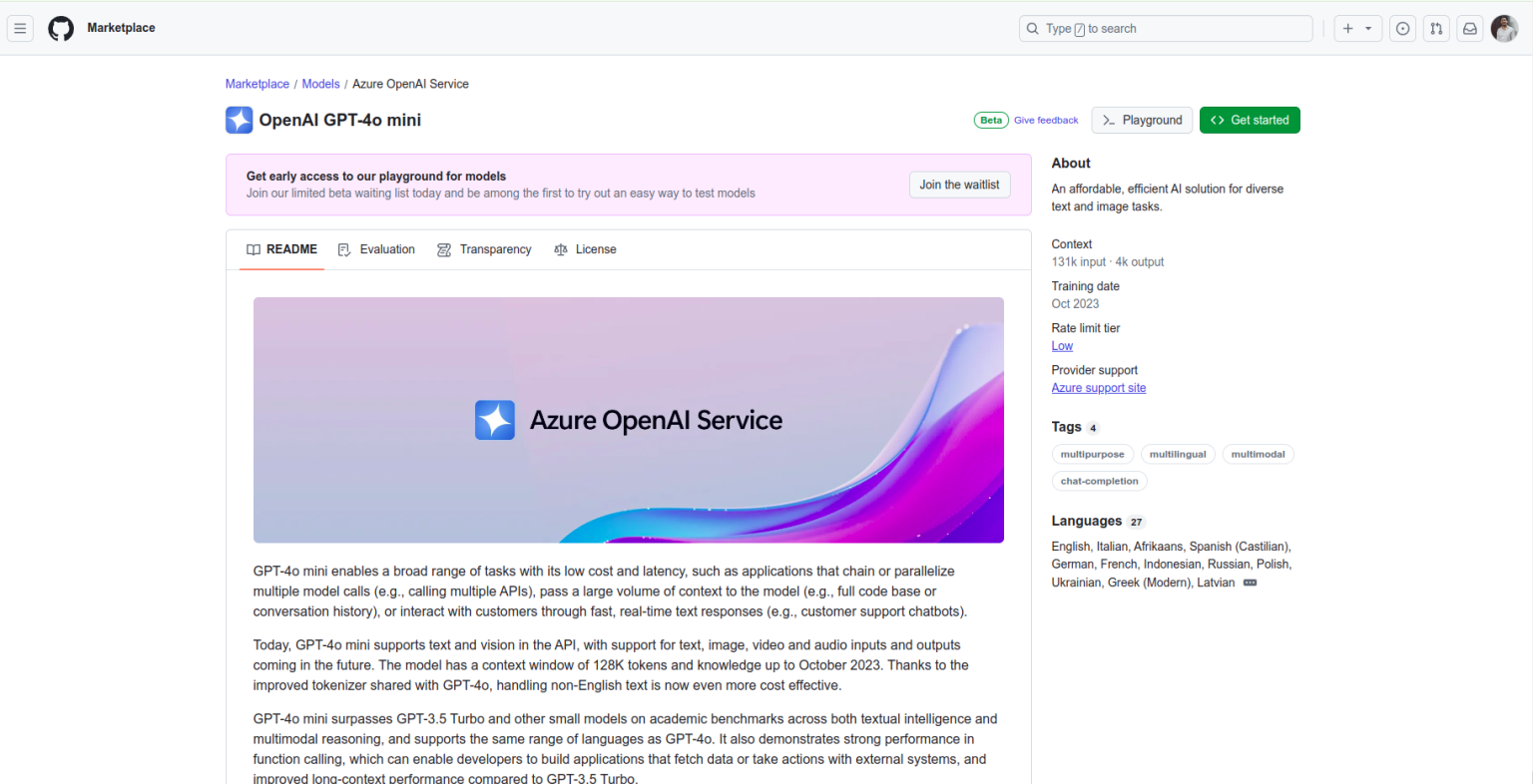Open the Azure support site link
This screenshot has height=784, width=1533.
click(1099, 388)
